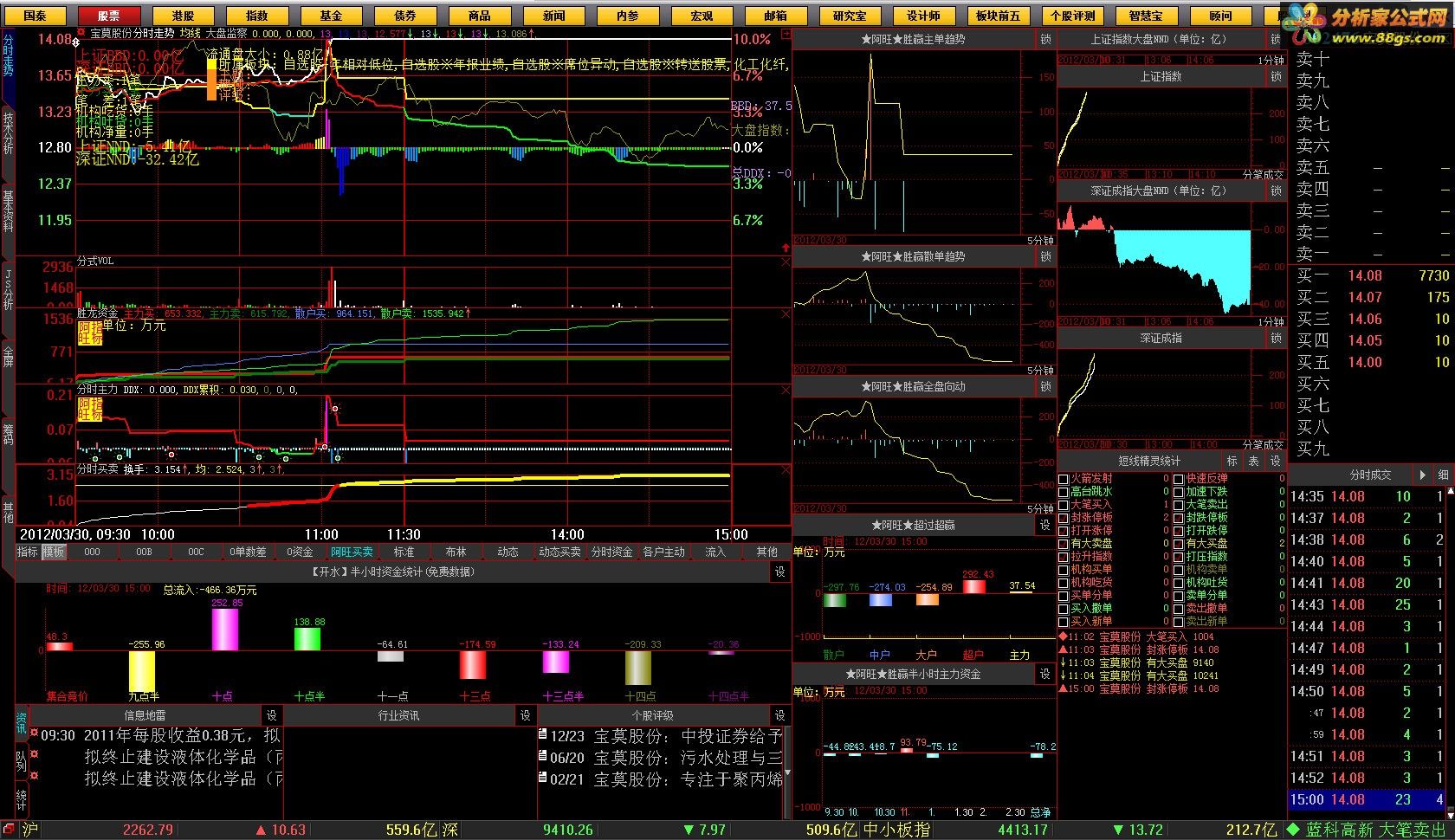Click the red up-arrow icon at main chart edge
1455x840 pixels.
786,249
